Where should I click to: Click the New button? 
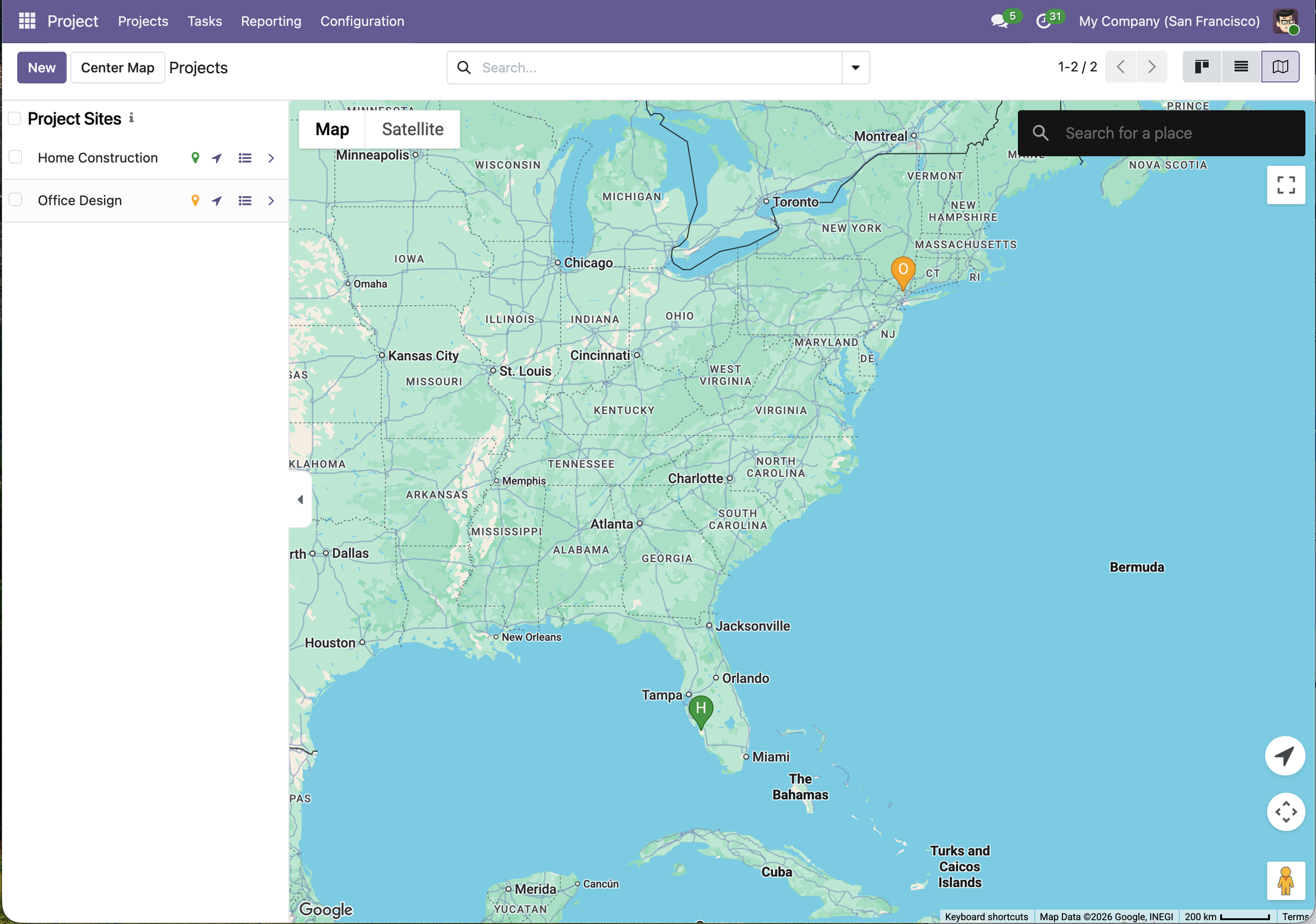(x=42, y=67)
